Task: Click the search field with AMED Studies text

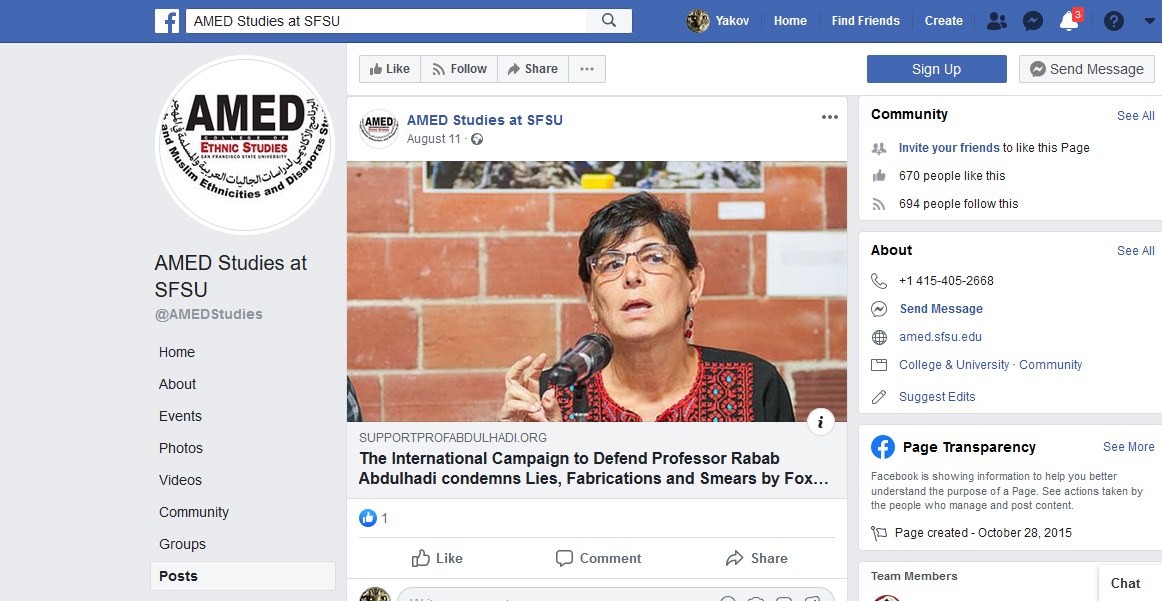Action: pos(386,21)
